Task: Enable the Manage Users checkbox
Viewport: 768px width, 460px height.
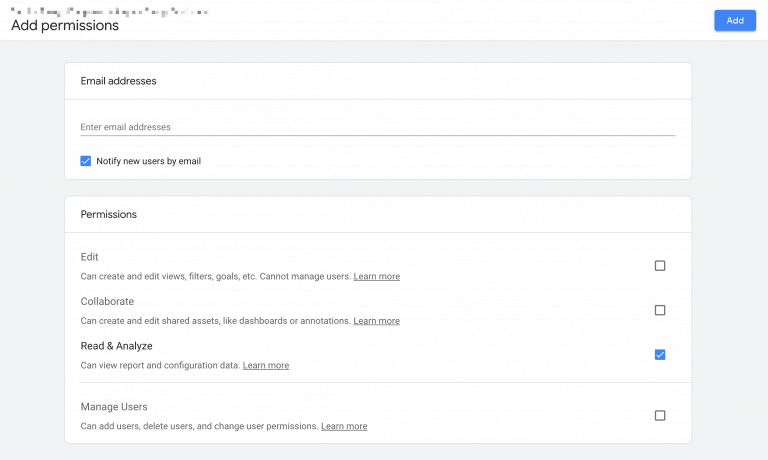Action: click(659, 415)
